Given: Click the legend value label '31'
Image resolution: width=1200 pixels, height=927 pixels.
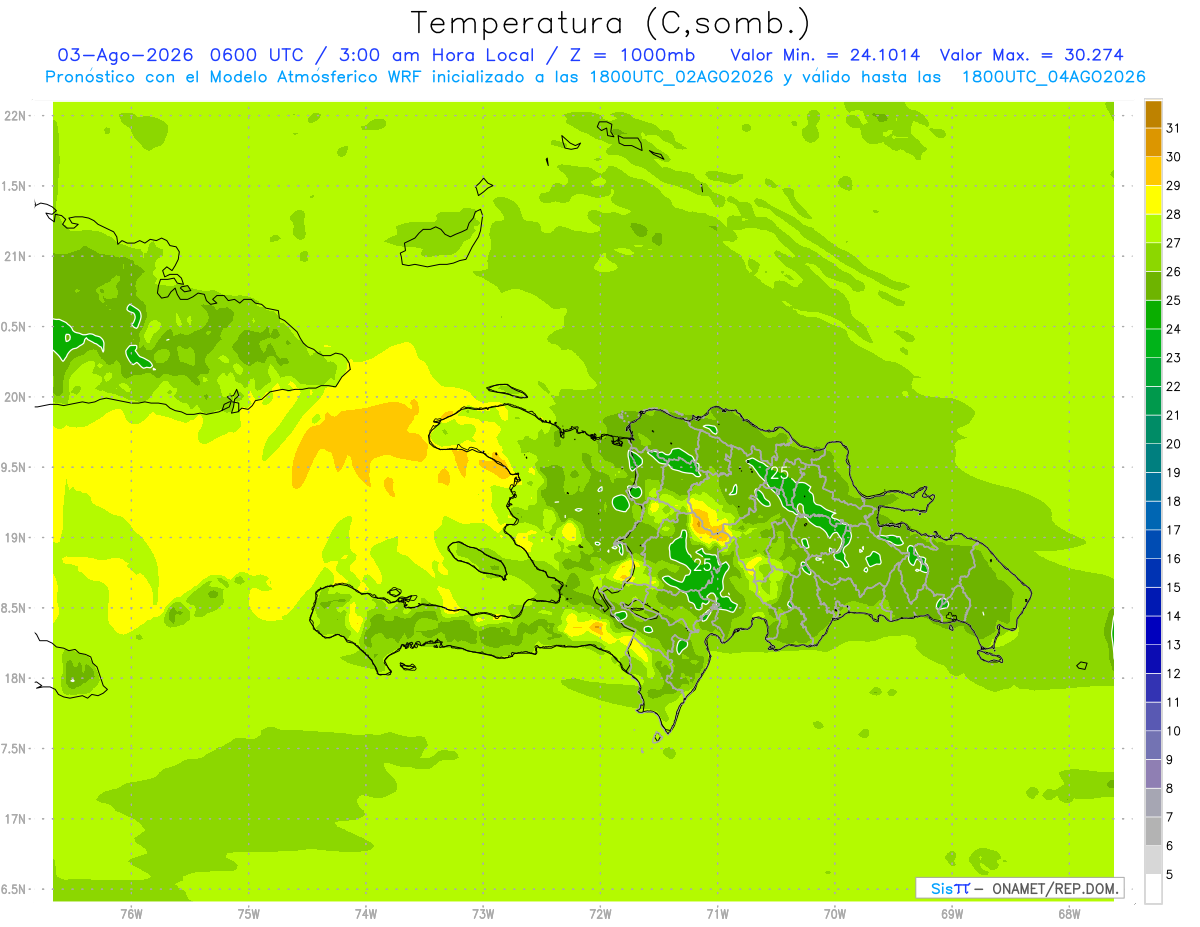Looking at the screenshot, I should pyautogui.click(x=1174, y=128).
